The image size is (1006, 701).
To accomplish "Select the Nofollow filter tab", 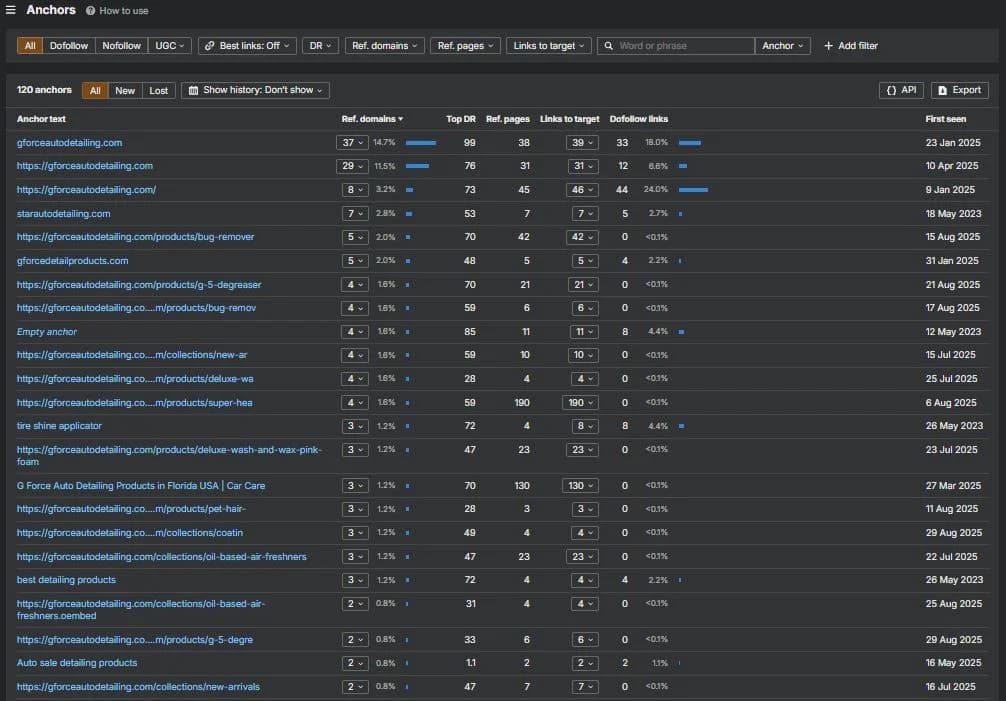I will pos(121,46).
